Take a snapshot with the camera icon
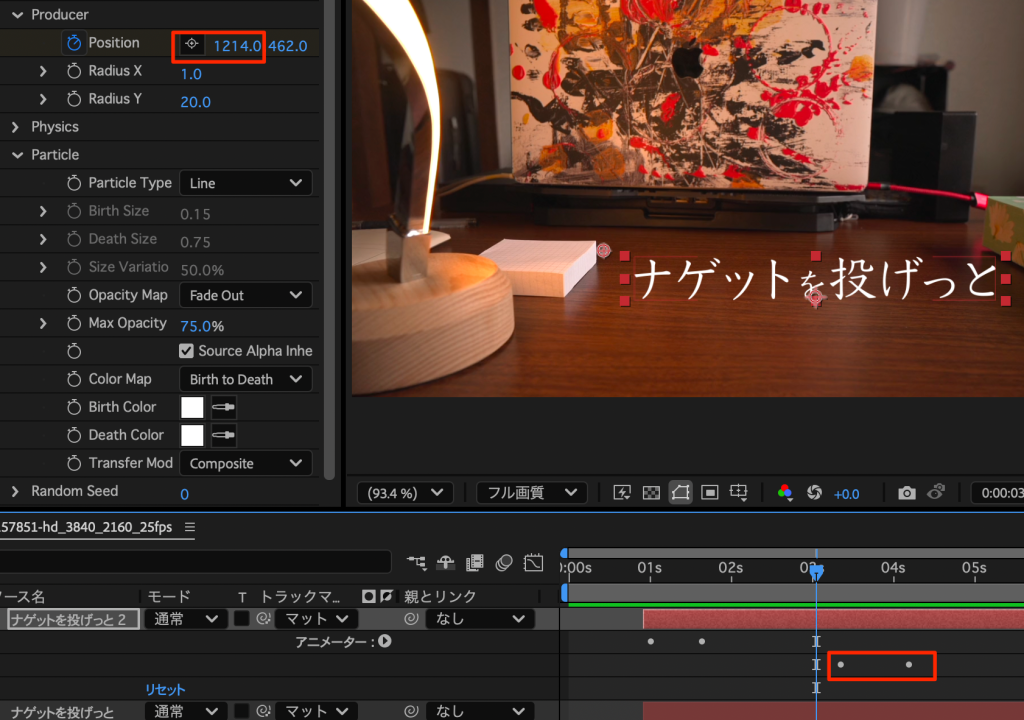 pos(906,493)
